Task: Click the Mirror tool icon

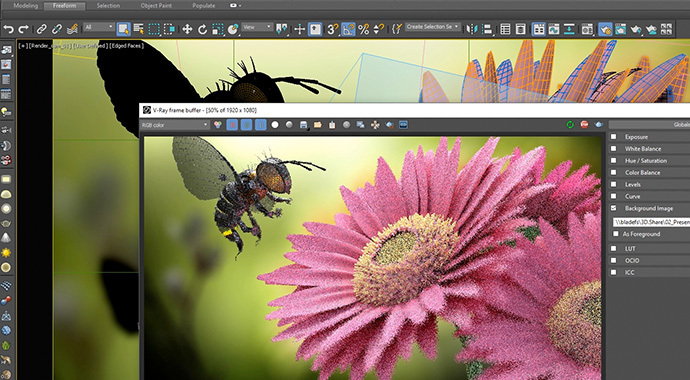Action: (472, 29)
